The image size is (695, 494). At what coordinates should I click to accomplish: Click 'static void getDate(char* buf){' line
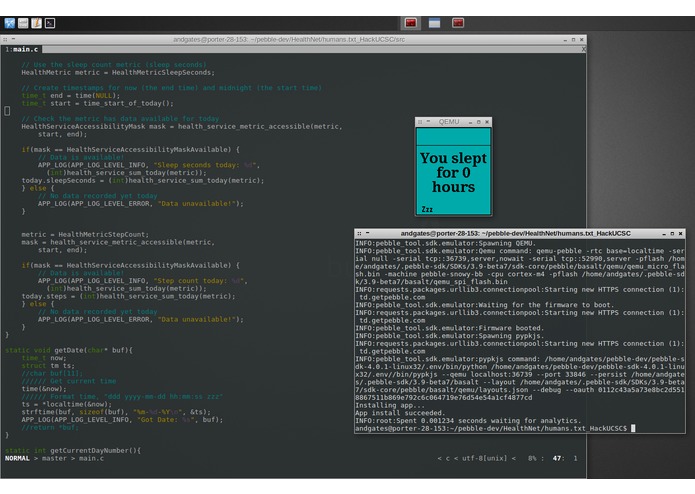[69, 350]
